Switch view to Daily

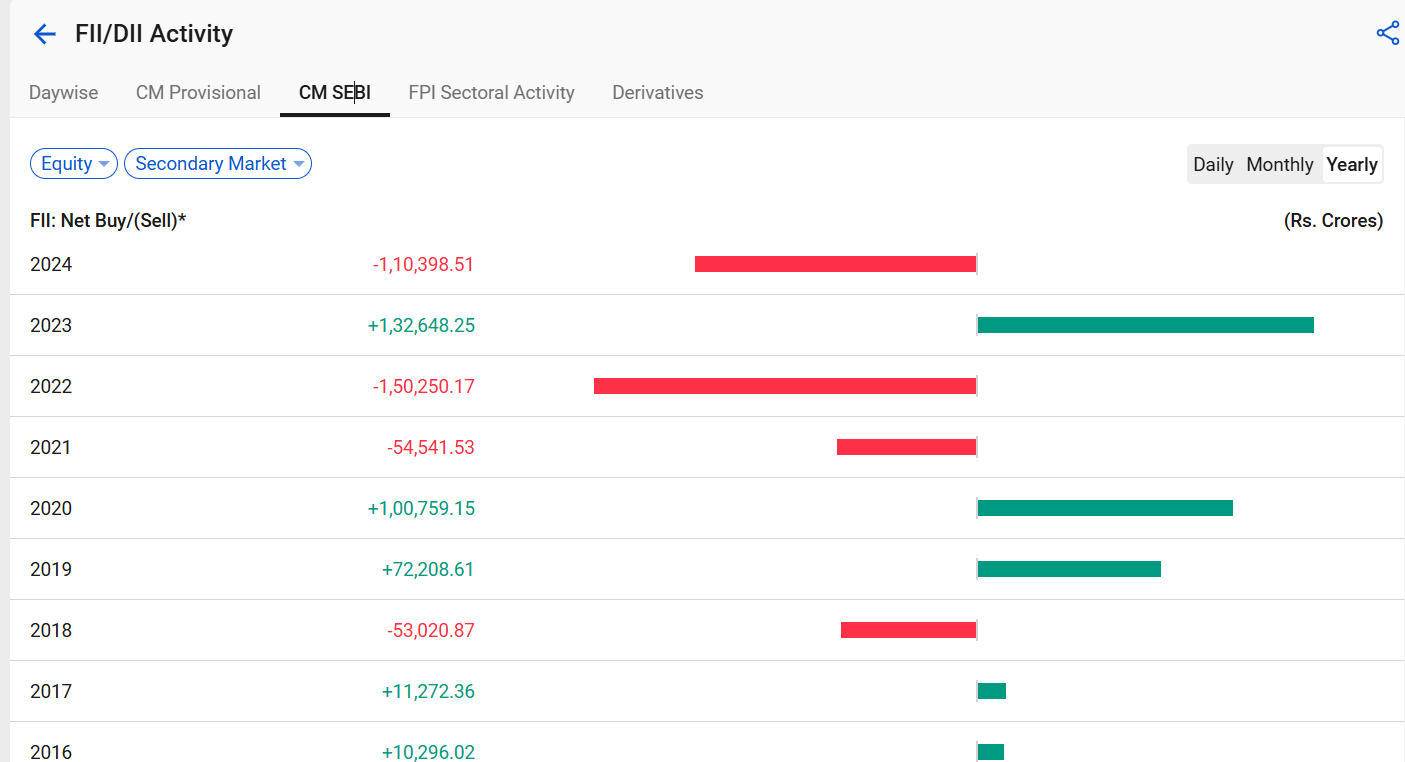[1213, 165]
